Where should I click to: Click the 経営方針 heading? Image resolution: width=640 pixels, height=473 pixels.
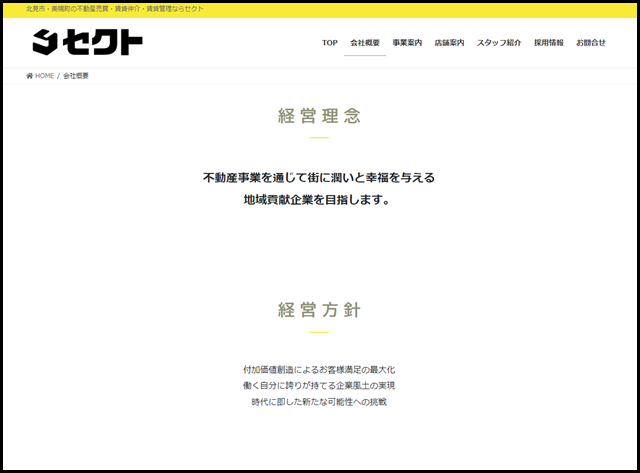pyautogui.click(x=319, y=310)
